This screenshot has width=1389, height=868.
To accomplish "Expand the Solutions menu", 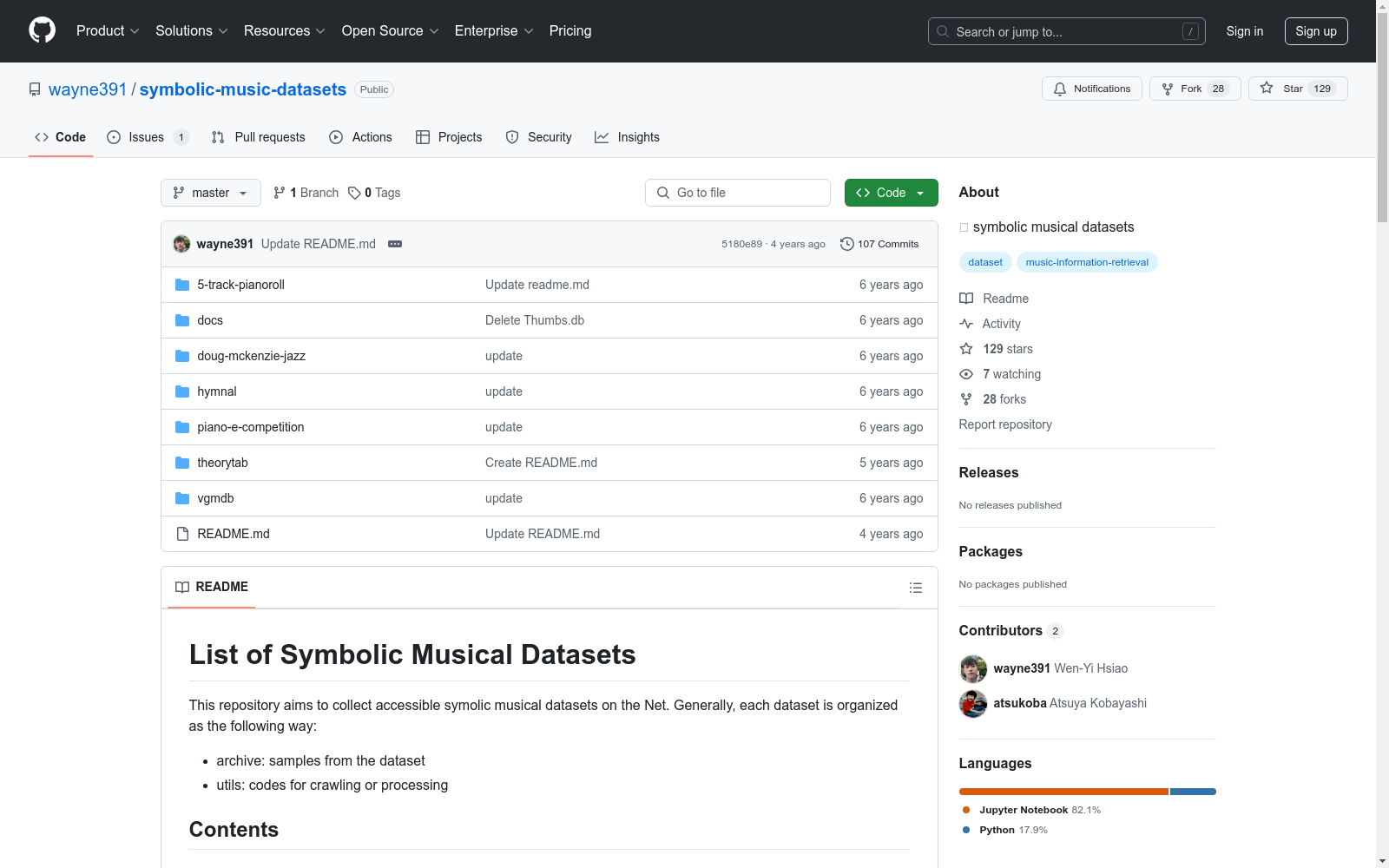I will point(192,31).
